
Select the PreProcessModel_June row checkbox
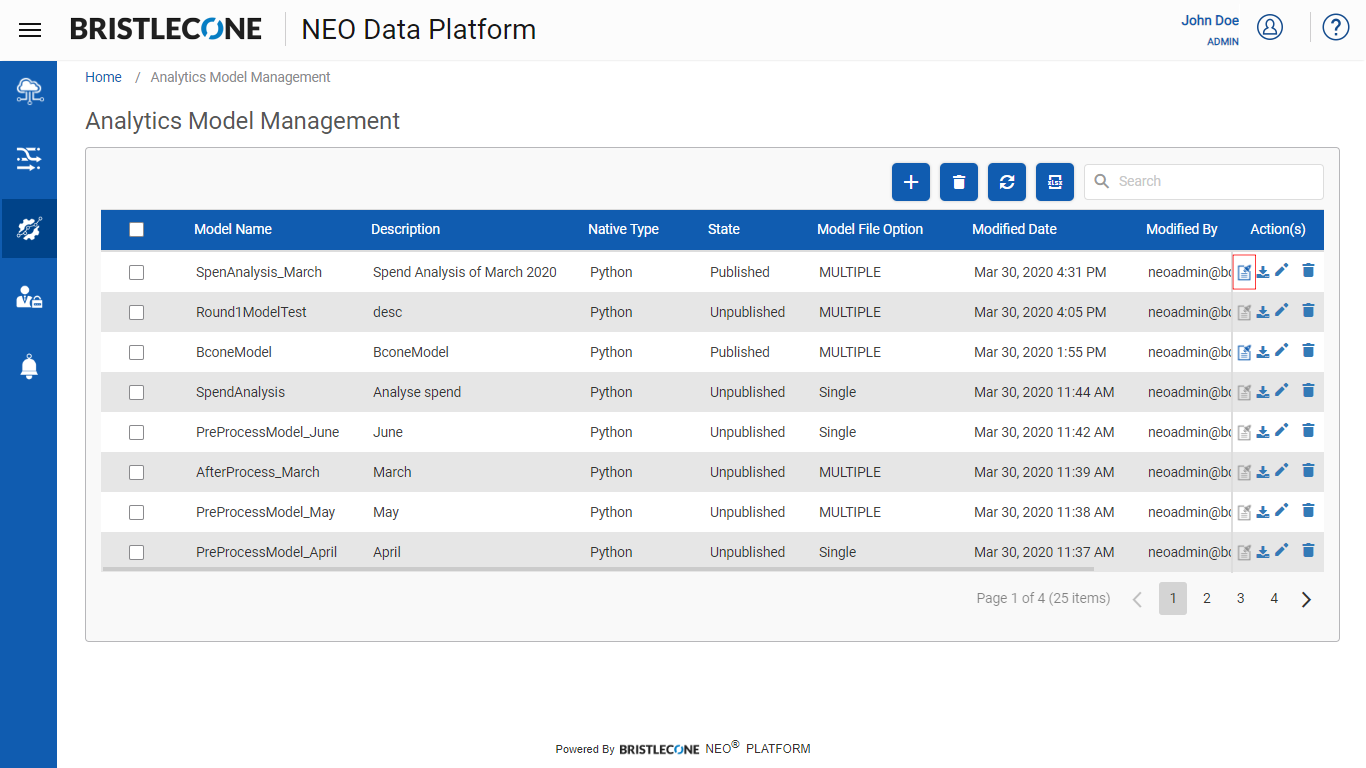pos(137,432)
